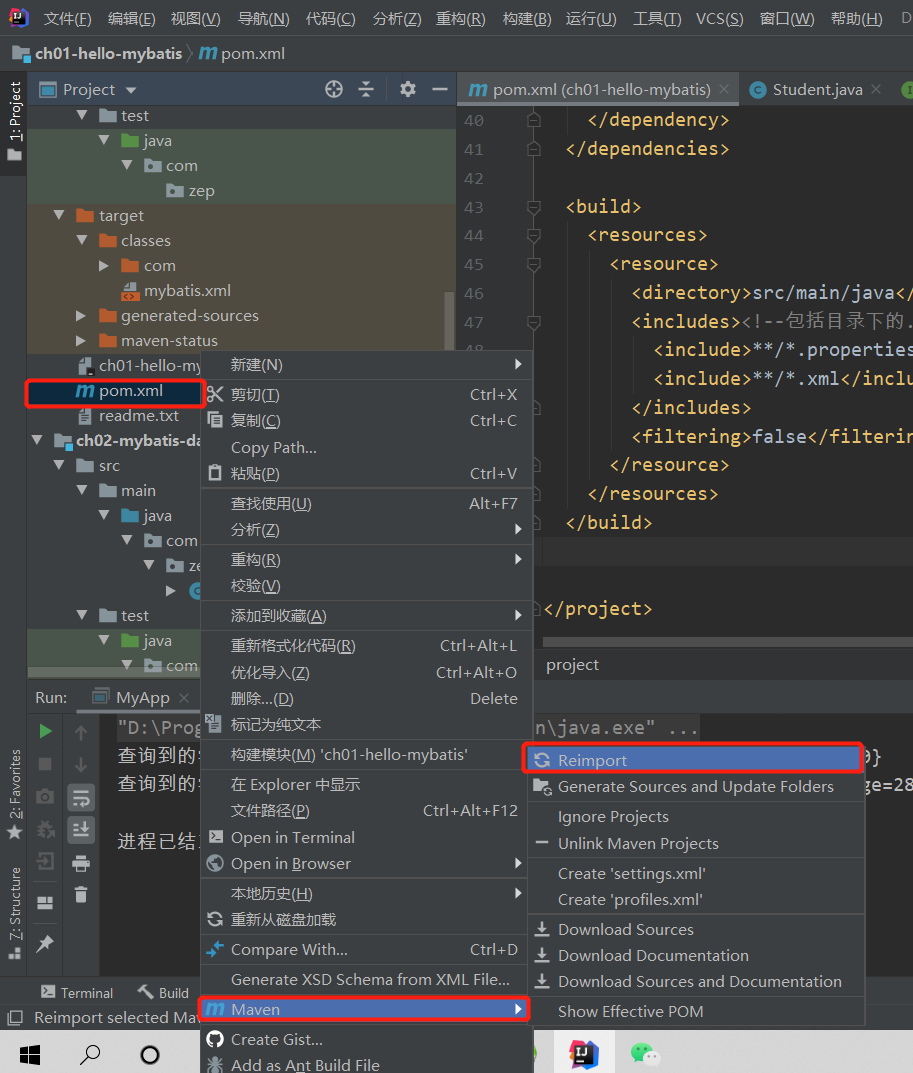Select Ignore Projects in Maven submenu
This screenshot has width=913, height=1073.
tap(696, 816)
